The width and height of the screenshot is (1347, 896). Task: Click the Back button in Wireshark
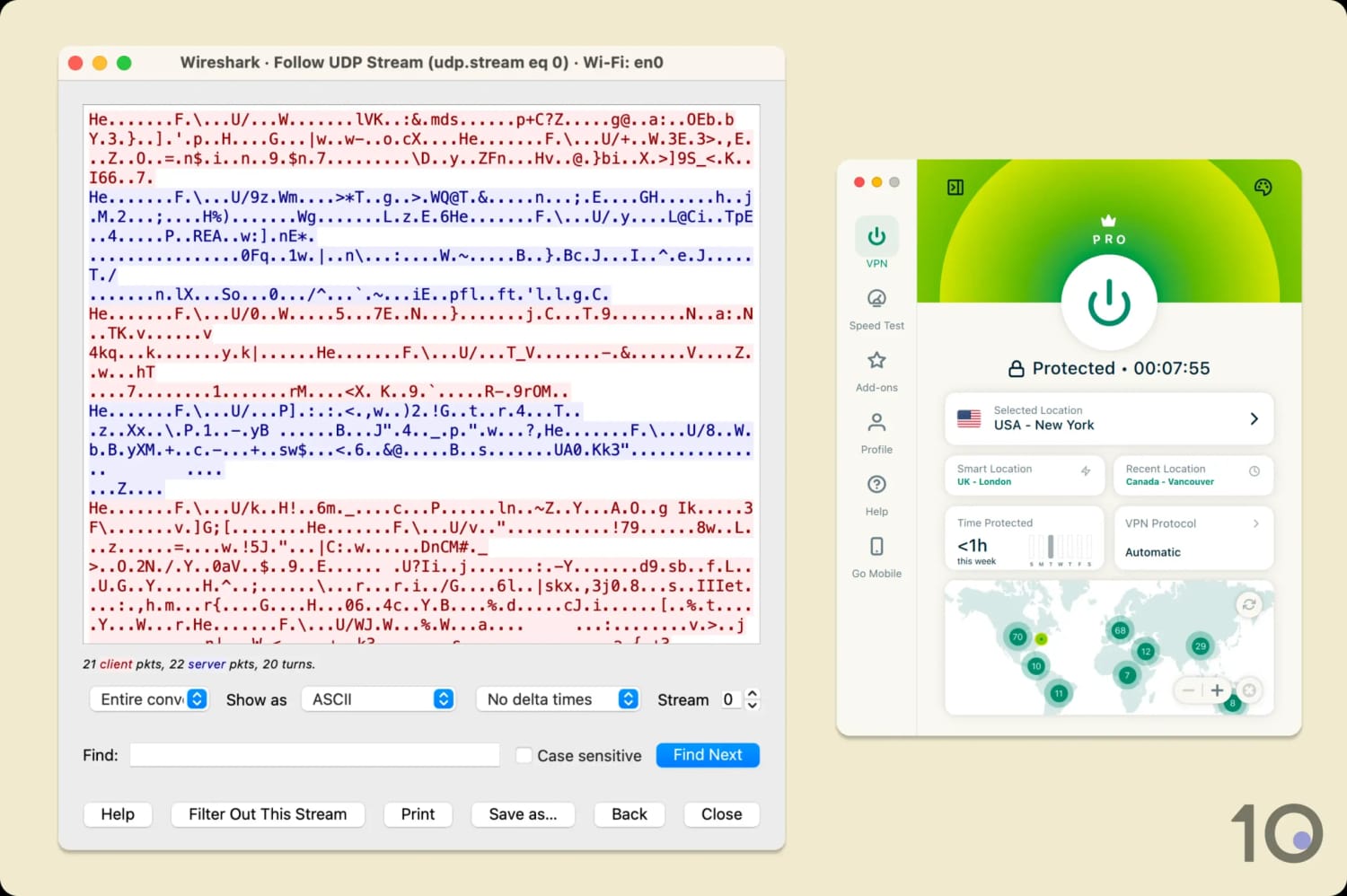pos(629,814)
